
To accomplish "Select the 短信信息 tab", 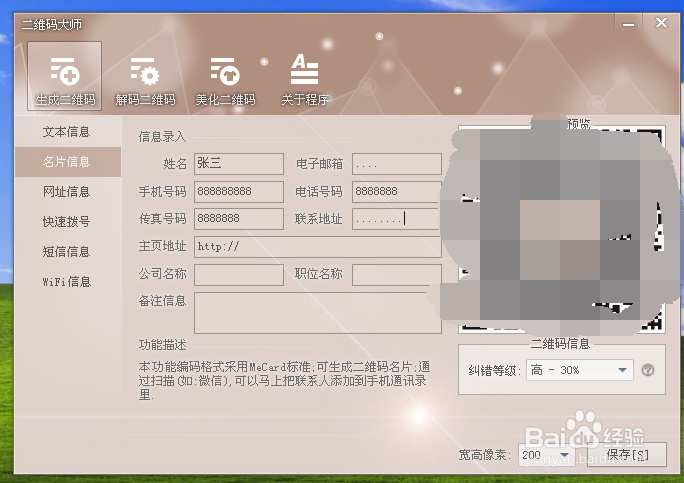I will tap(68, 252).
